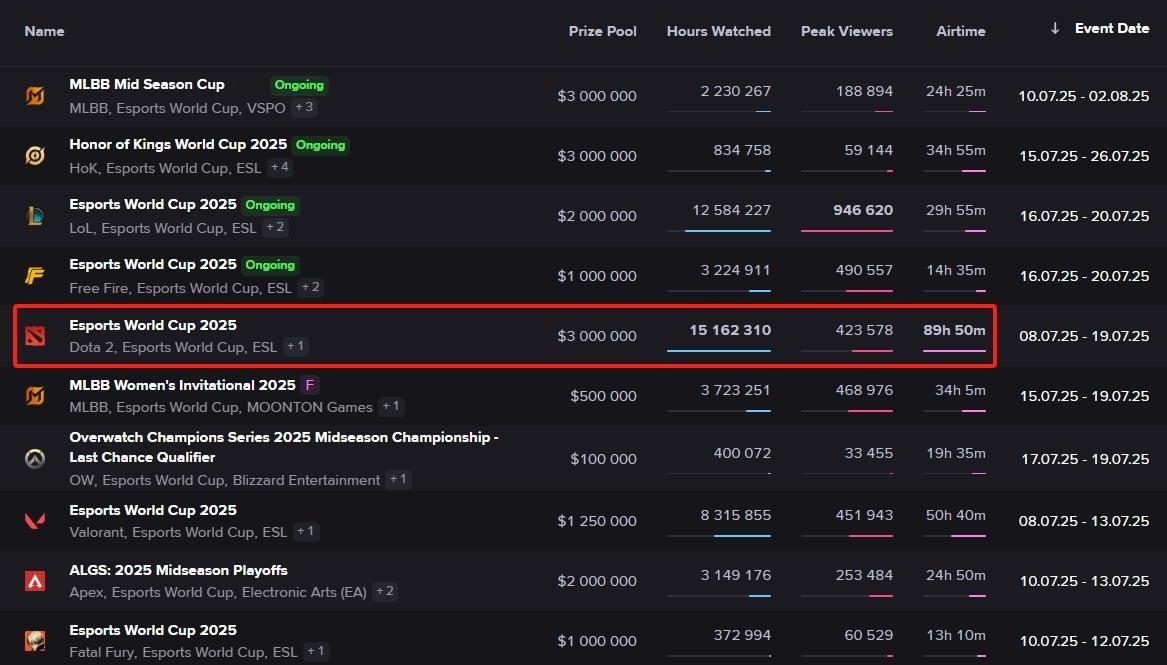The width and height of the screenshot is (1167, 665).
Task: Expand the +4 tags on Honor of Kings row
Action: [x=280, y=167]
